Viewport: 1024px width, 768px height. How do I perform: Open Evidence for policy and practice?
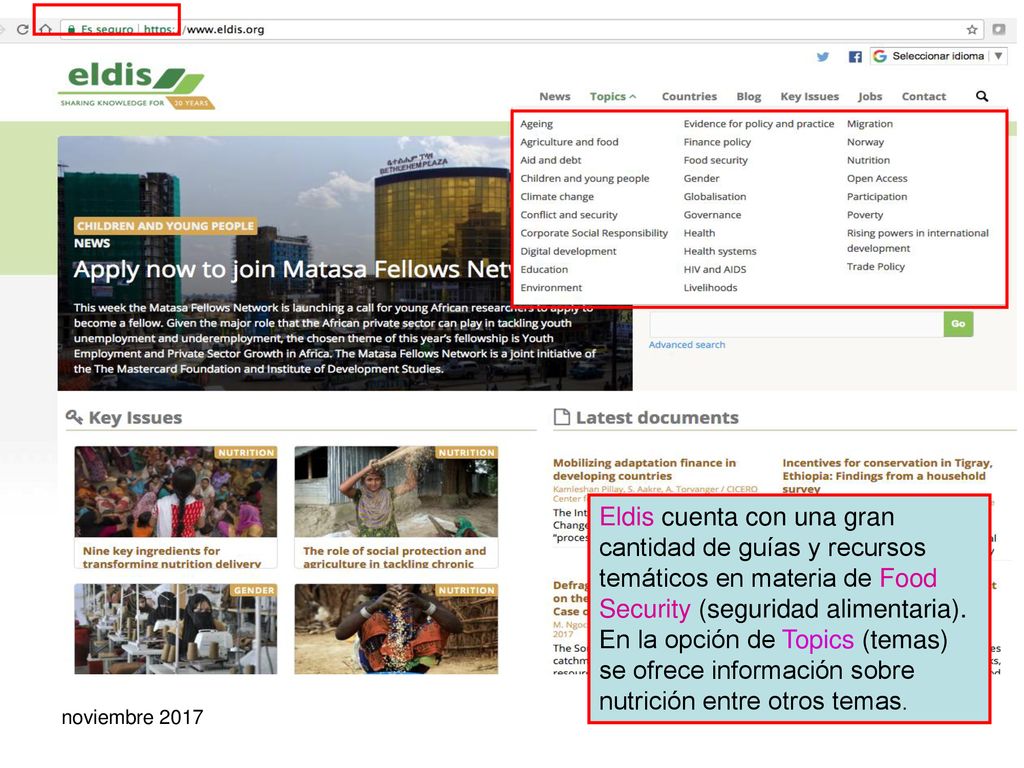click(x=759, y=124)
